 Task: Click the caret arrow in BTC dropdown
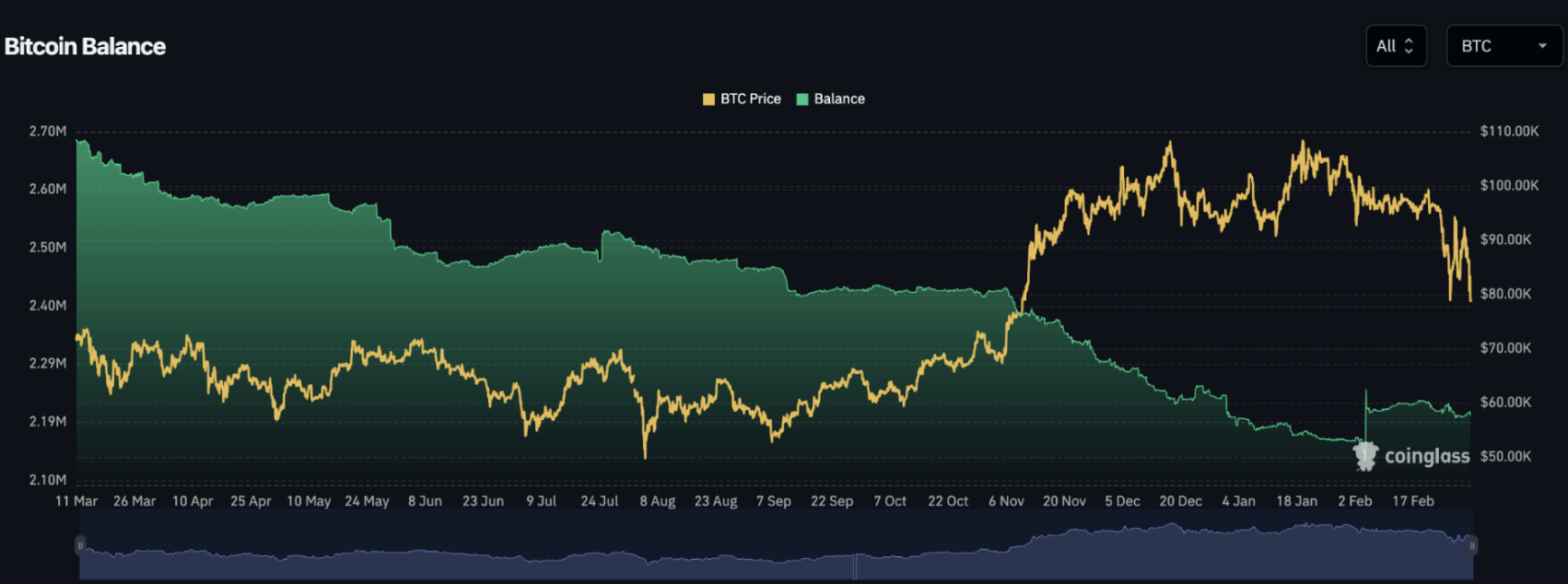tap(1542, 46)
